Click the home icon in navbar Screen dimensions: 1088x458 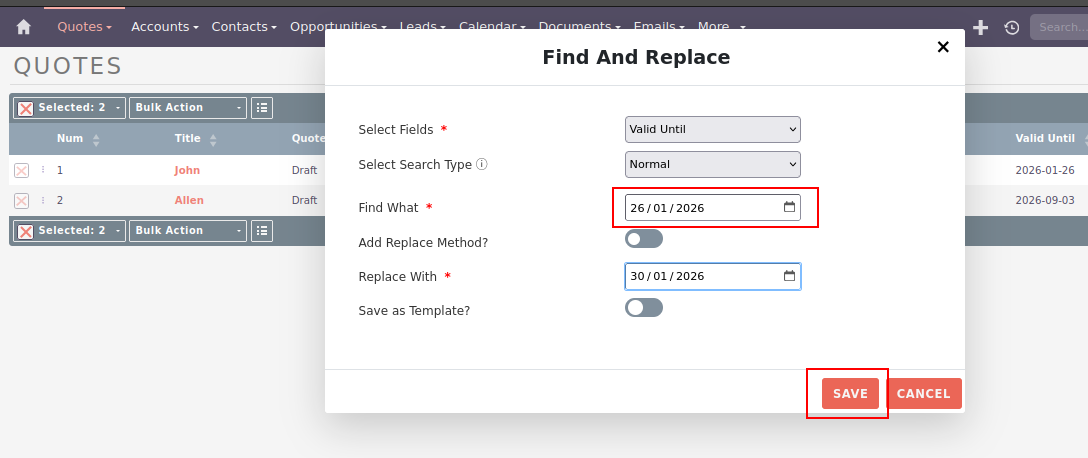coord(24,27)
